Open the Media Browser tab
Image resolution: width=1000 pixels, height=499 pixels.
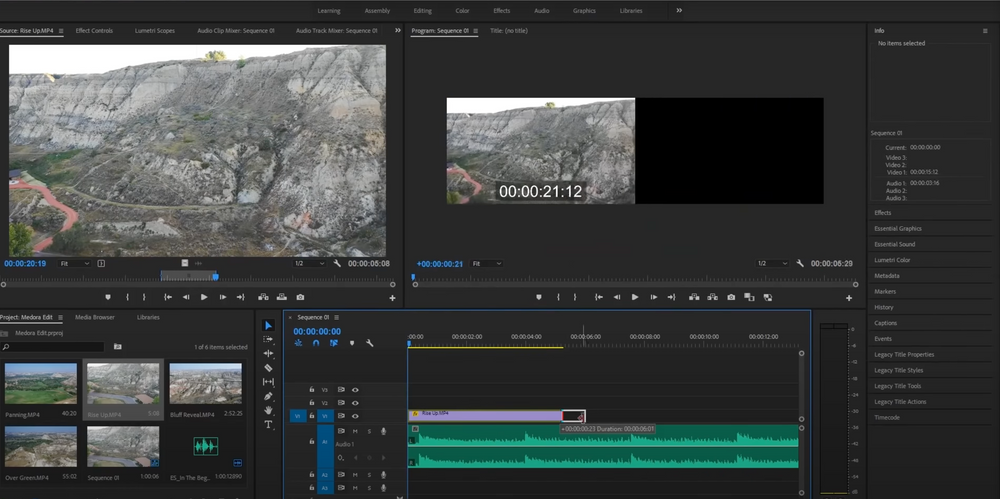pyautogui.click(x=95, y=317)
